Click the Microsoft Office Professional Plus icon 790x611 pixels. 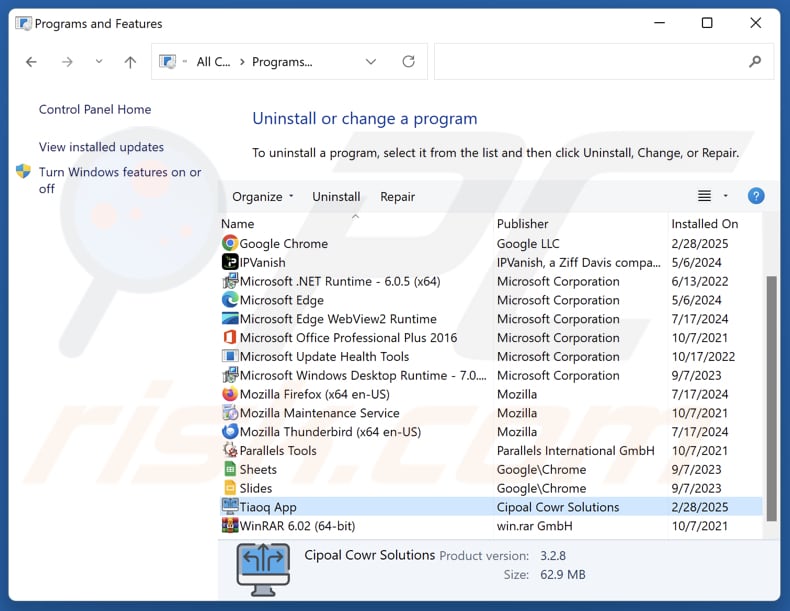(x=230, y=337)
